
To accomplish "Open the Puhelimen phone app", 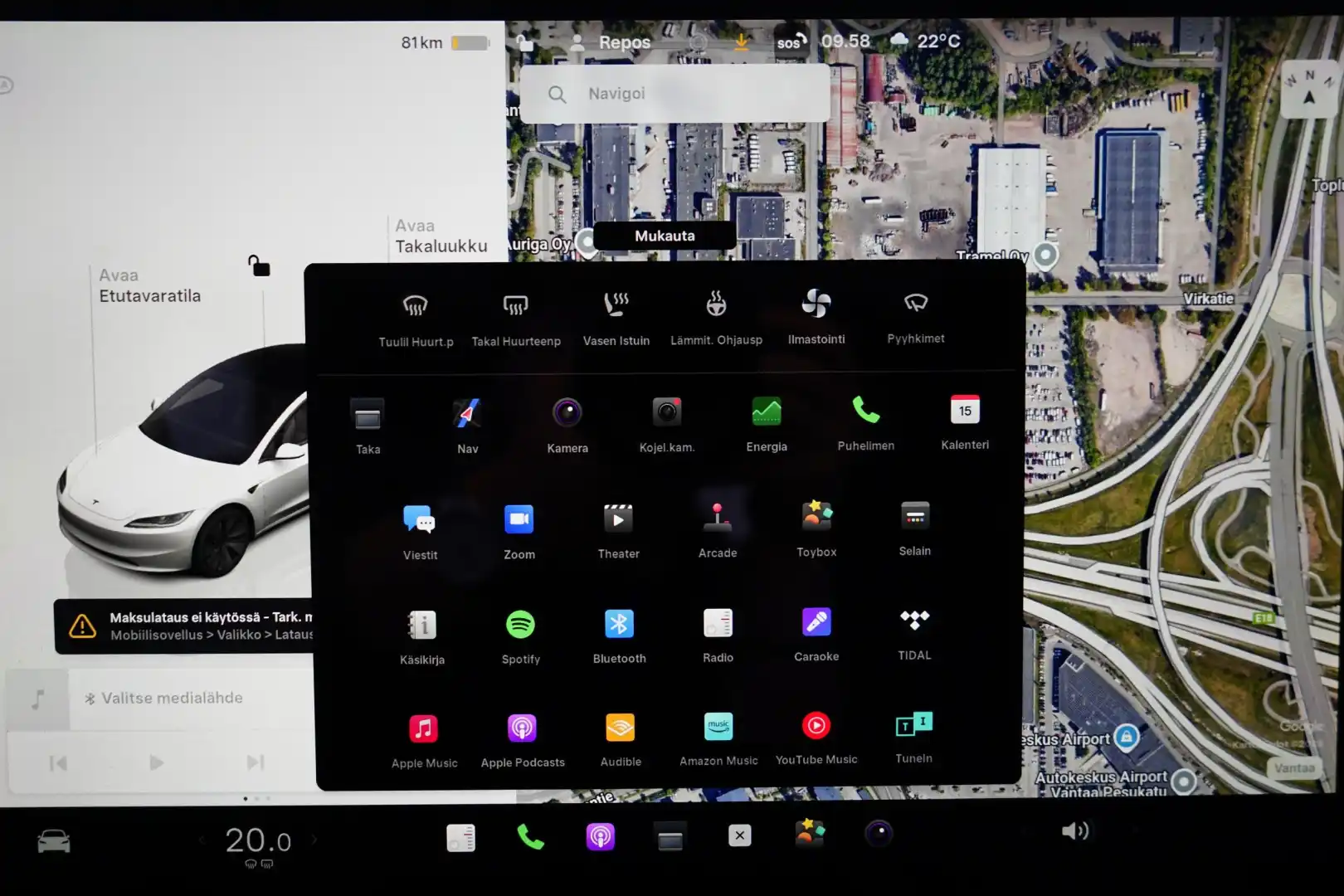I will 866,422.
